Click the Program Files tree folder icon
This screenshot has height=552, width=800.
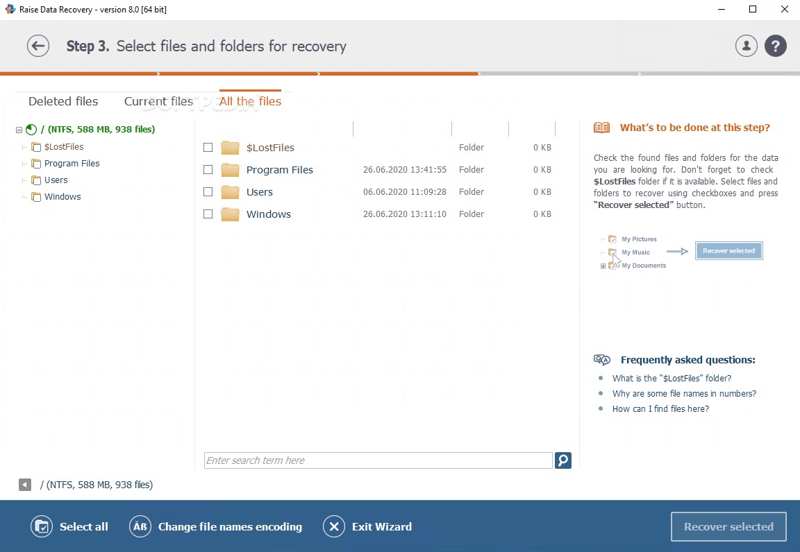tap(36, 164)
